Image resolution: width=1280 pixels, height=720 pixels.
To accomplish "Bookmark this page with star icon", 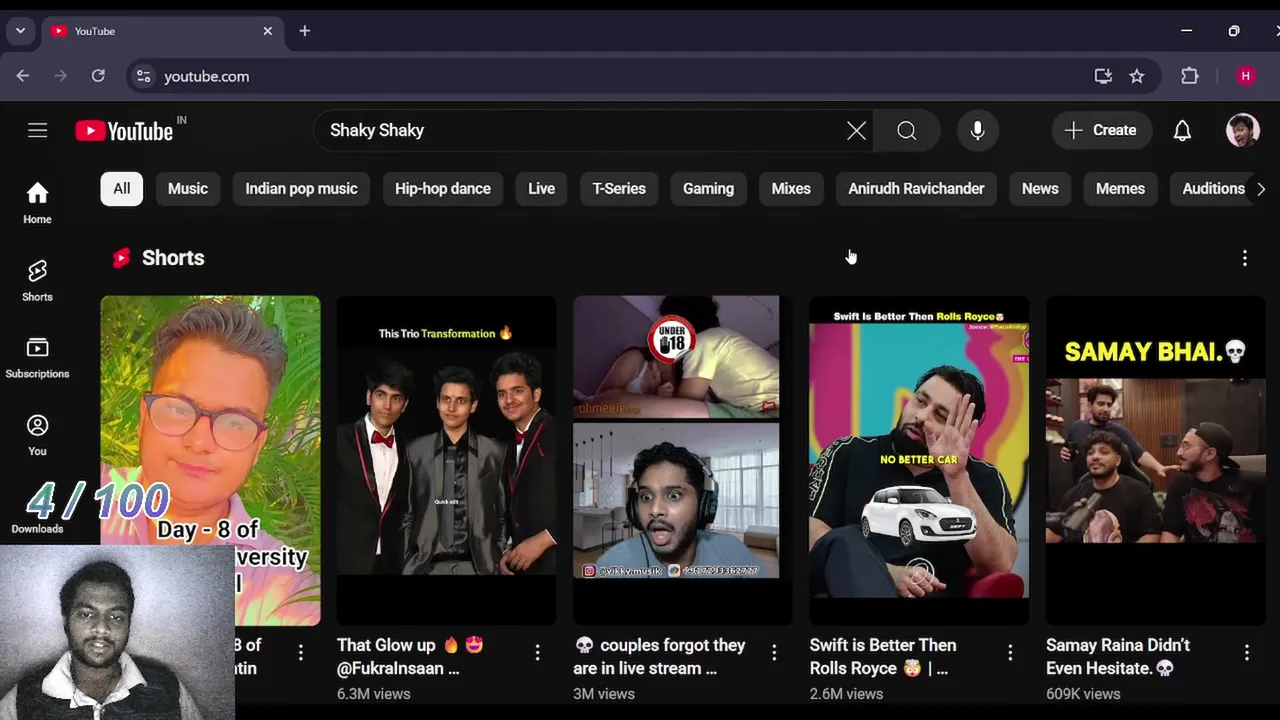I will tap(1137, 76).
